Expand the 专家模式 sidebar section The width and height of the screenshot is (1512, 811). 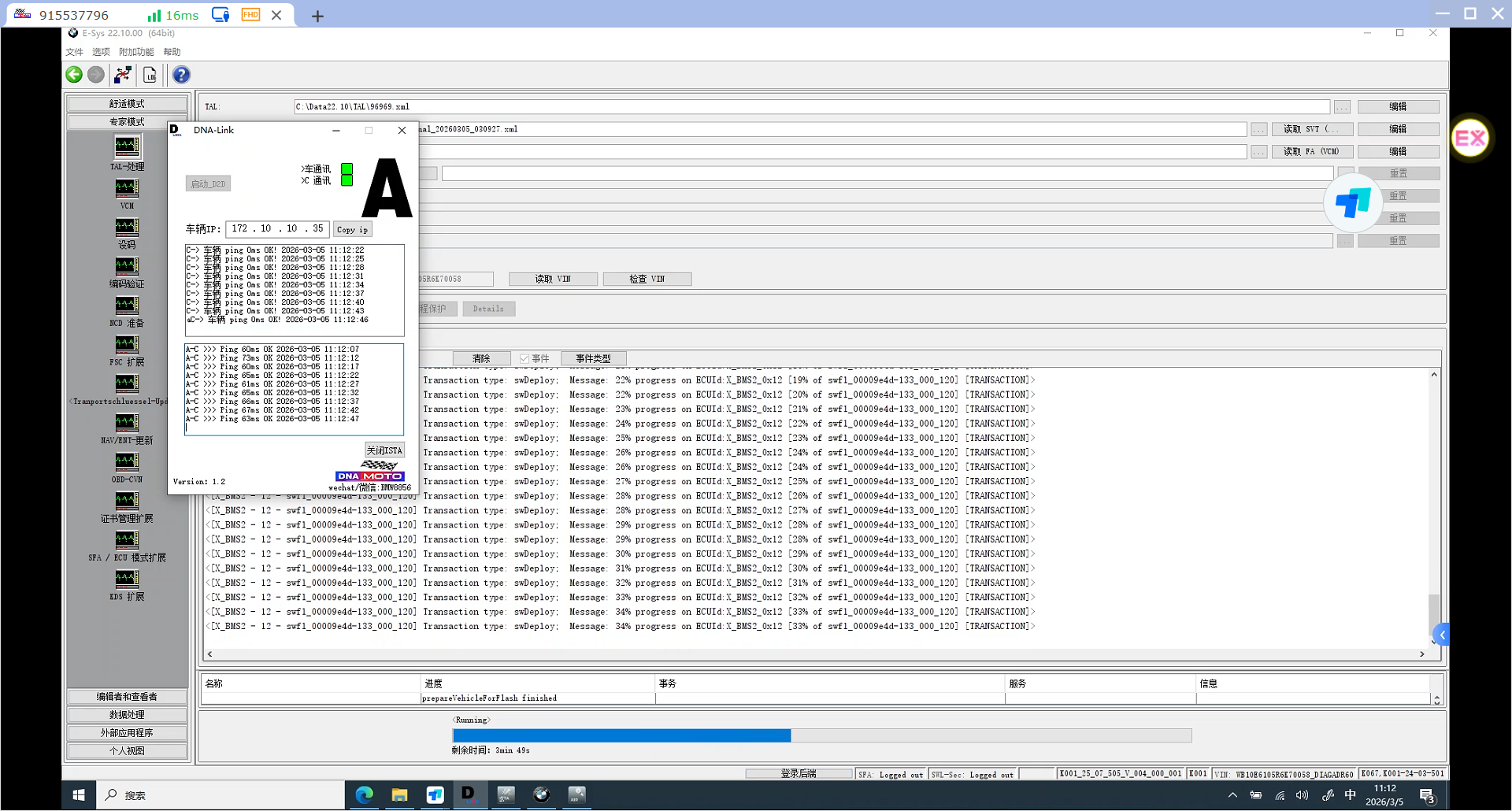click(127, 122)
